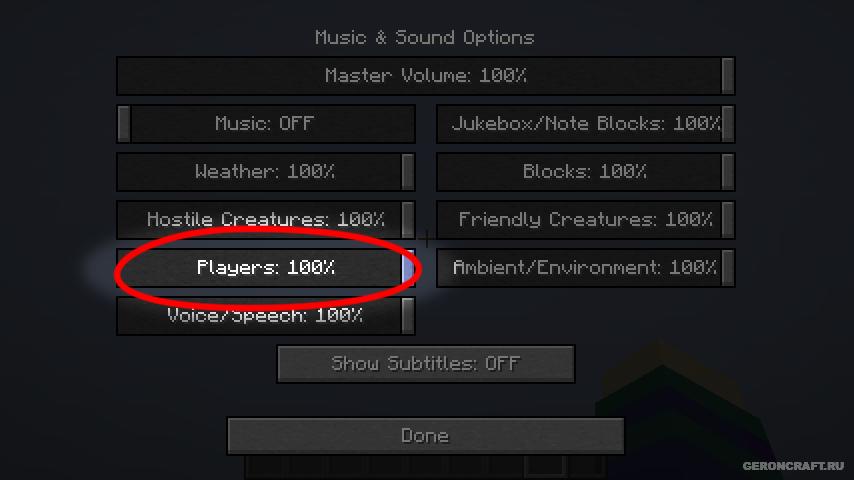The width and height of the screenshot is (854, 480).
Task: Click the Friendly Creatures volume slider
Action: [x=585, y=220]
